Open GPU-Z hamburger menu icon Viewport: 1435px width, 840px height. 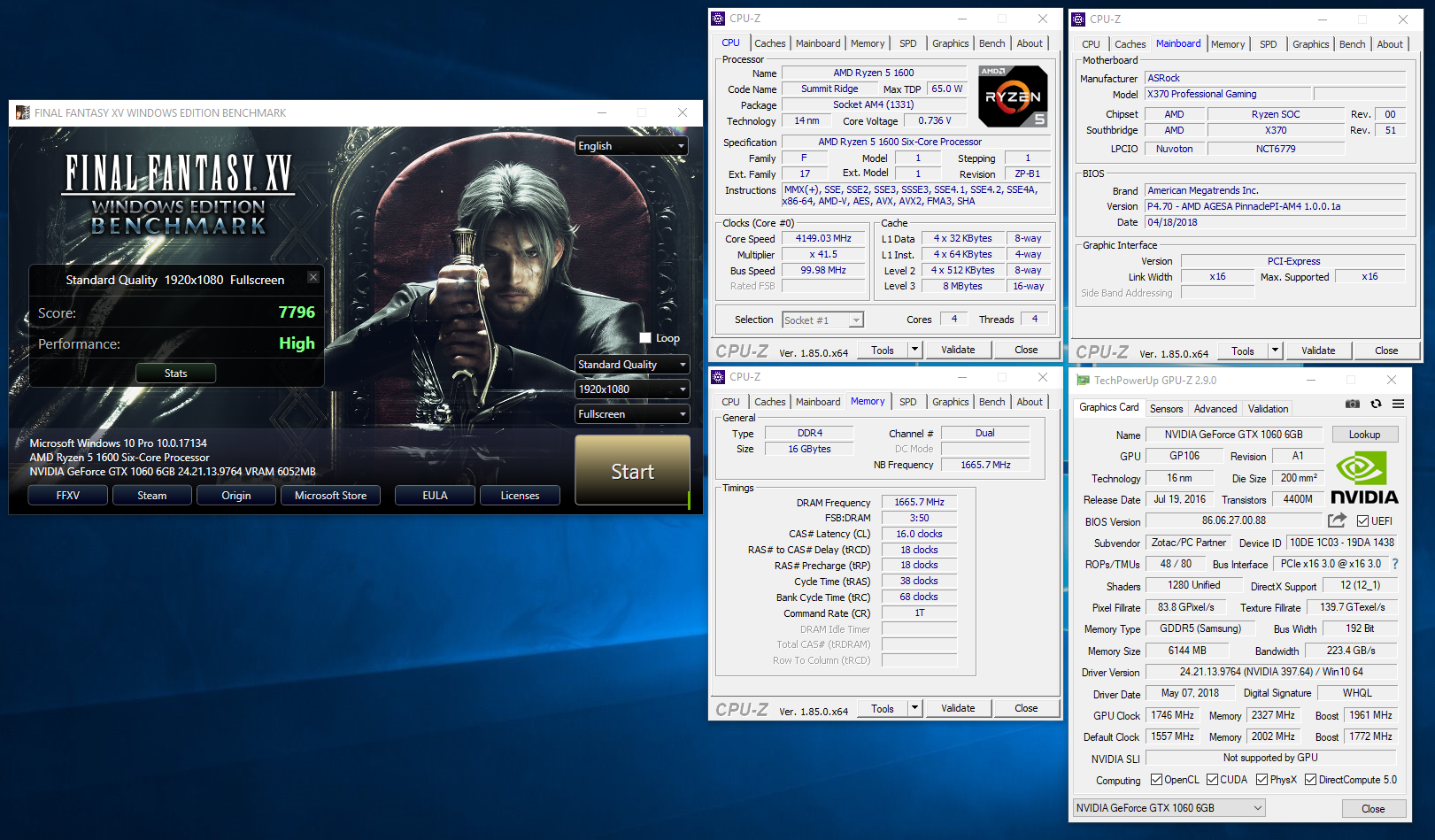pyautogui.click(x=1398, y=404)
